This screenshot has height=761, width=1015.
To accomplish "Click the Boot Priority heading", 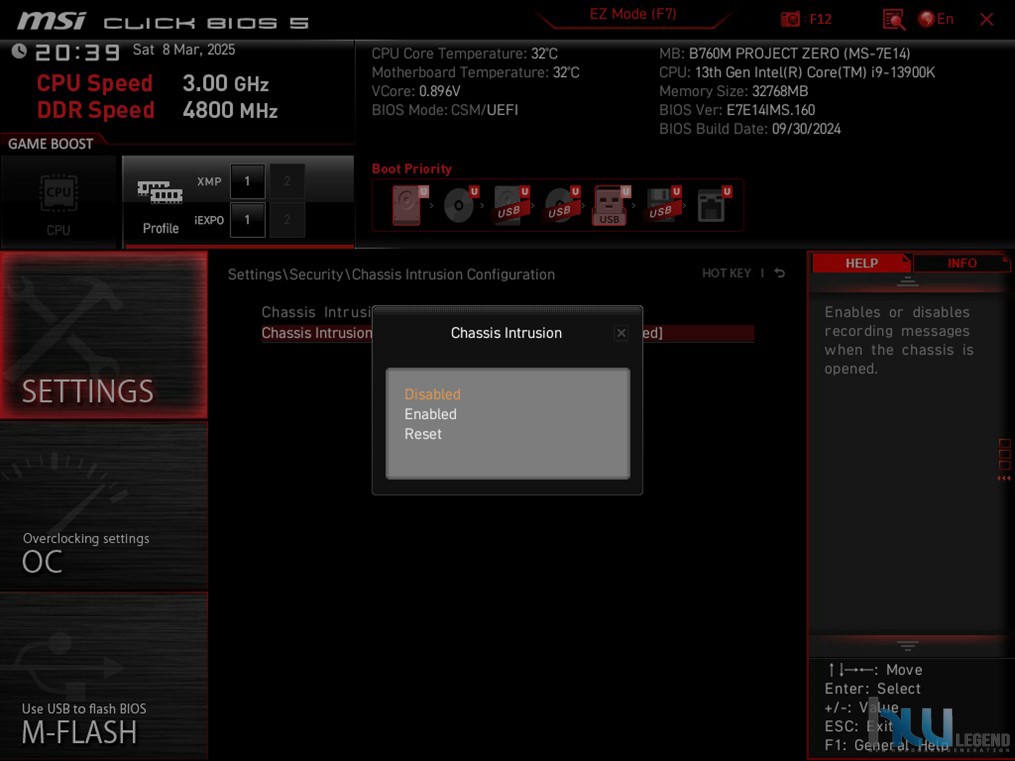I will pos(412,169).
